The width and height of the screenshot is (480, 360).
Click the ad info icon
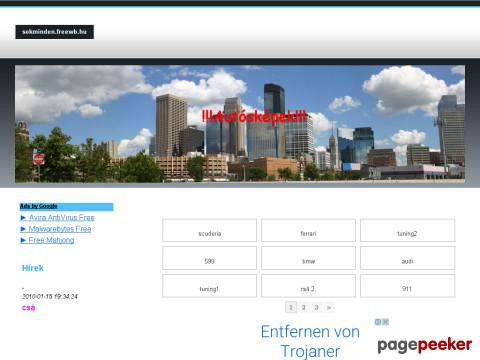pyautogui.click(x=378, y=322)
